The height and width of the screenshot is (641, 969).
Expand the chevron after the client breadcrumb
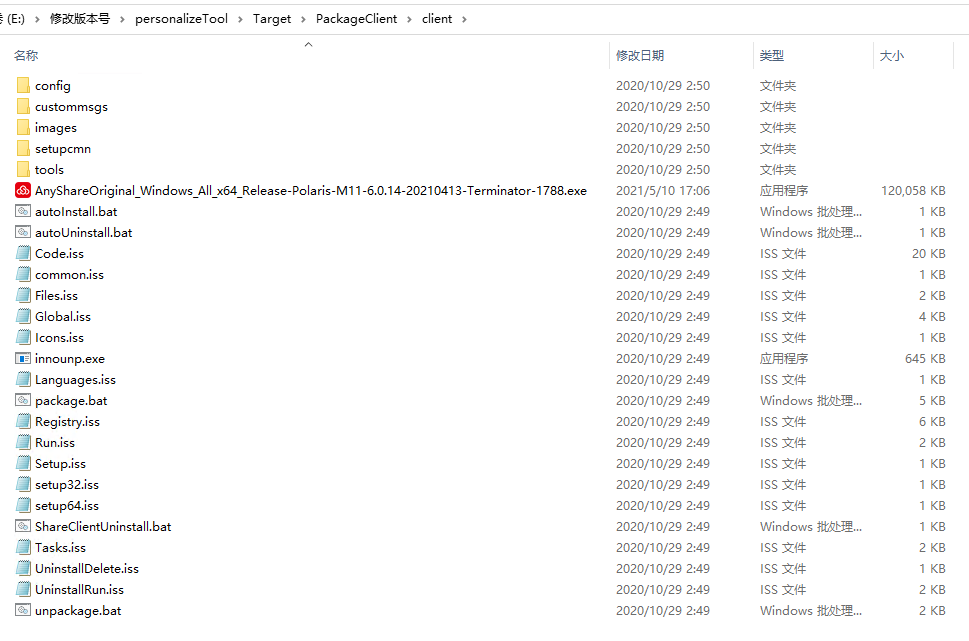[464, 20]
